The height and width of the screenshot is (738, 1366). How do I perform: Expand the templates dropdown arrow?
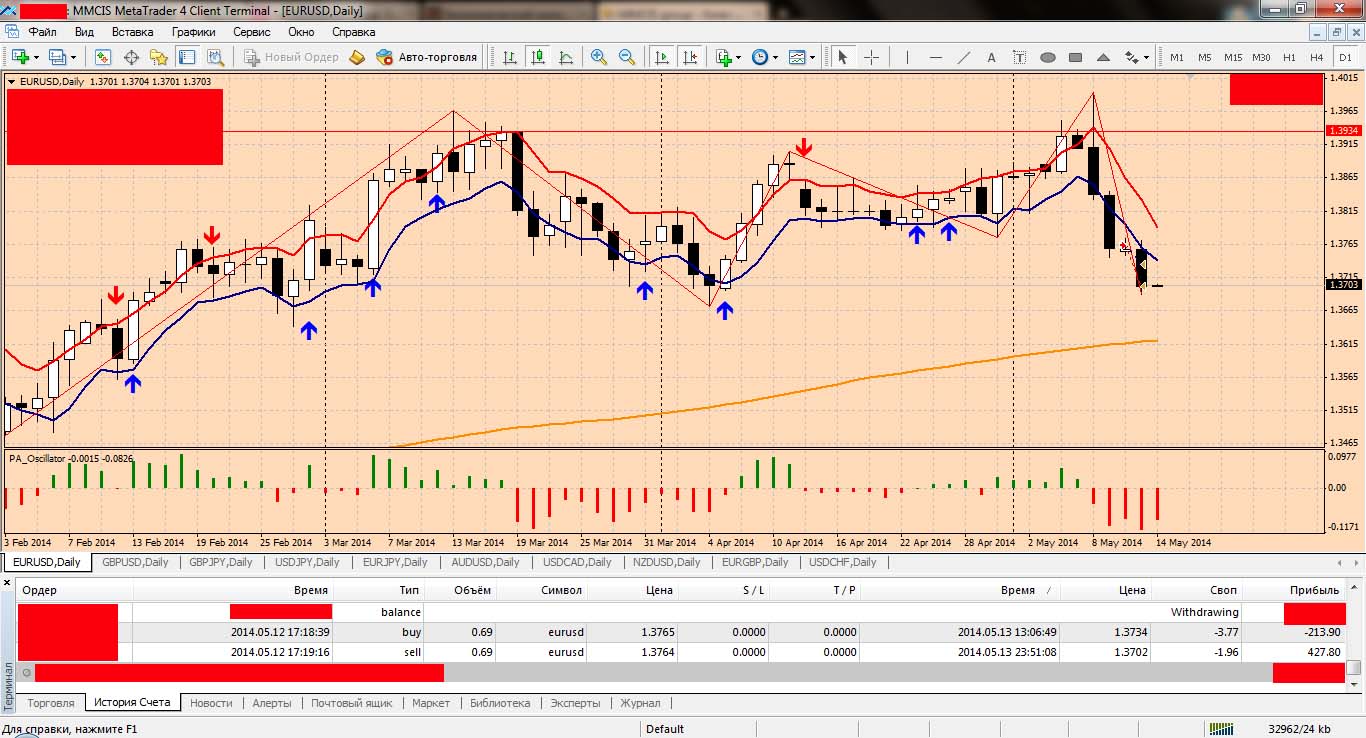coord(812,58)
